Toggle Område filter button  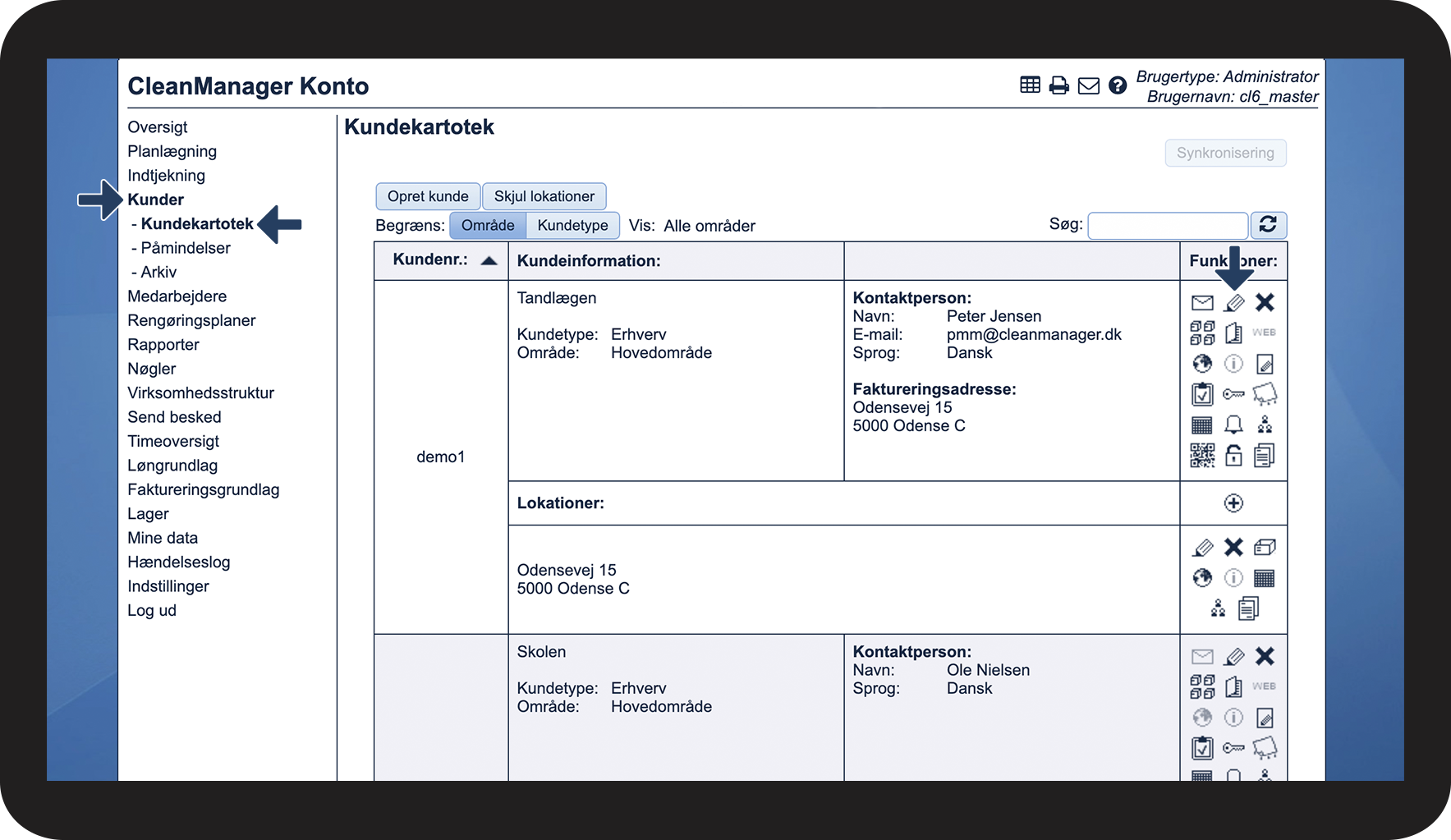(x=488, y=225)
